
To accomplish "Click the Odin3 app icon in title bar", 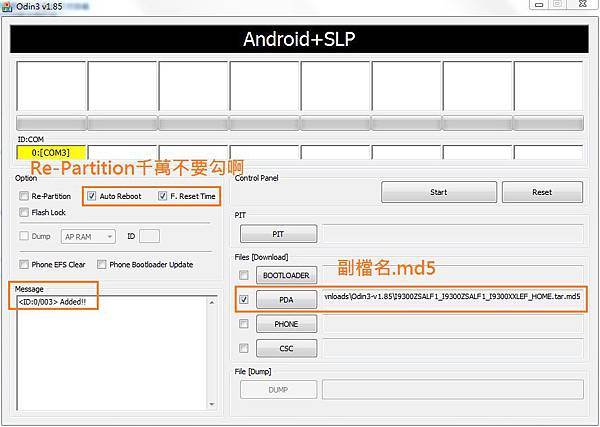I will (7, 6).
